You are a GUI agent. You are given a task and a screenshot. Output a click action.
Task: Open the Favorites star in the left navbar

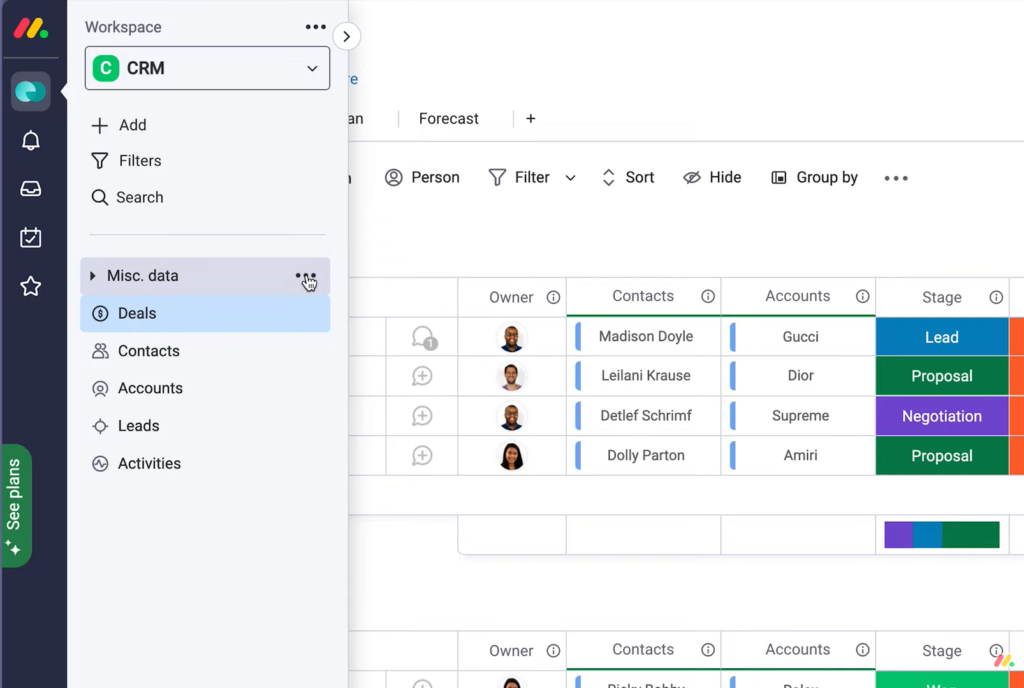click(x=30, y=286)
